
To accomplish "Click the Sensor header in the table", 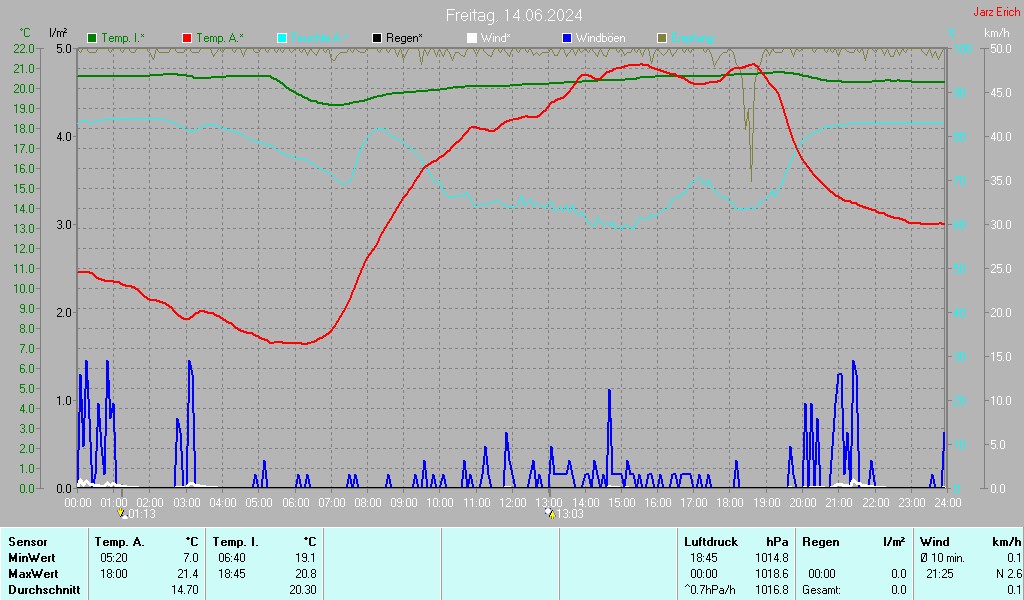I will 27,541.
